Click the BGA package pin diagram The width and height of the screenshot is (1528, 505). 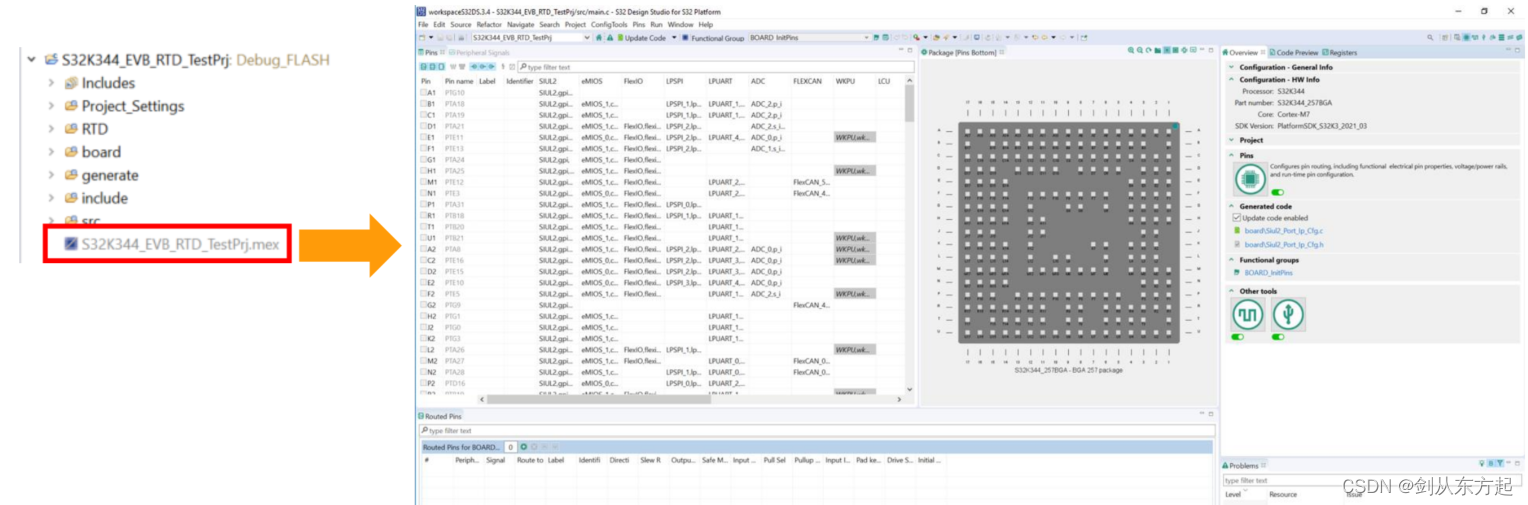point(1068,232)
